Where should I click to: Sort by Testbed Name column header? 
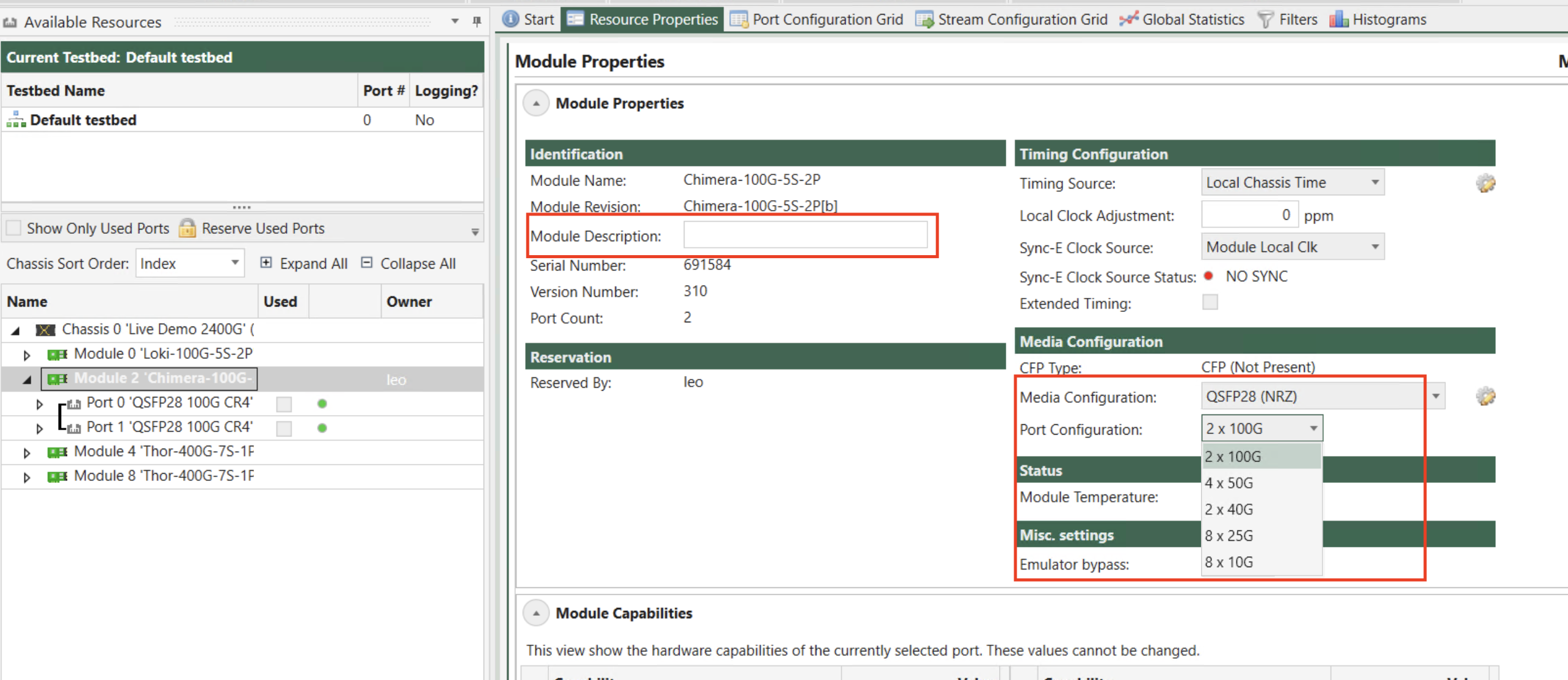pyautogui.click(x=180, y=90)
